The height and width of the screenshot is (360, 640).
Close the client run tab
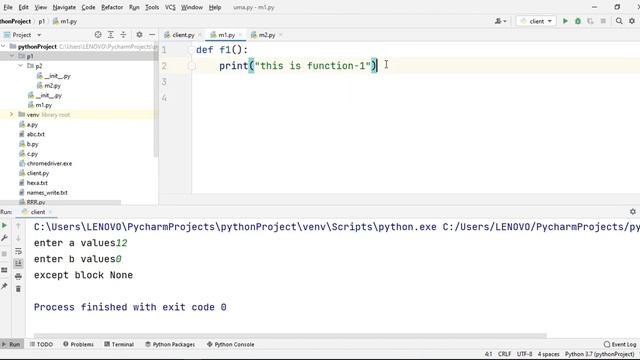tap(51, 212)
